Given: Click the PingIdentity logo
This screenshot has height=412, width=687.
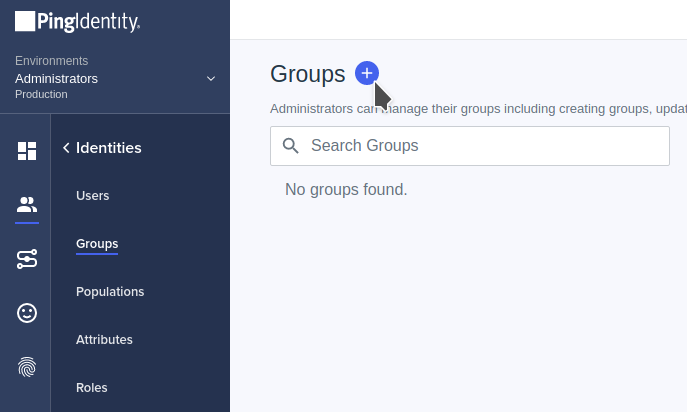Looking at the screenshot, I should 78,21.
